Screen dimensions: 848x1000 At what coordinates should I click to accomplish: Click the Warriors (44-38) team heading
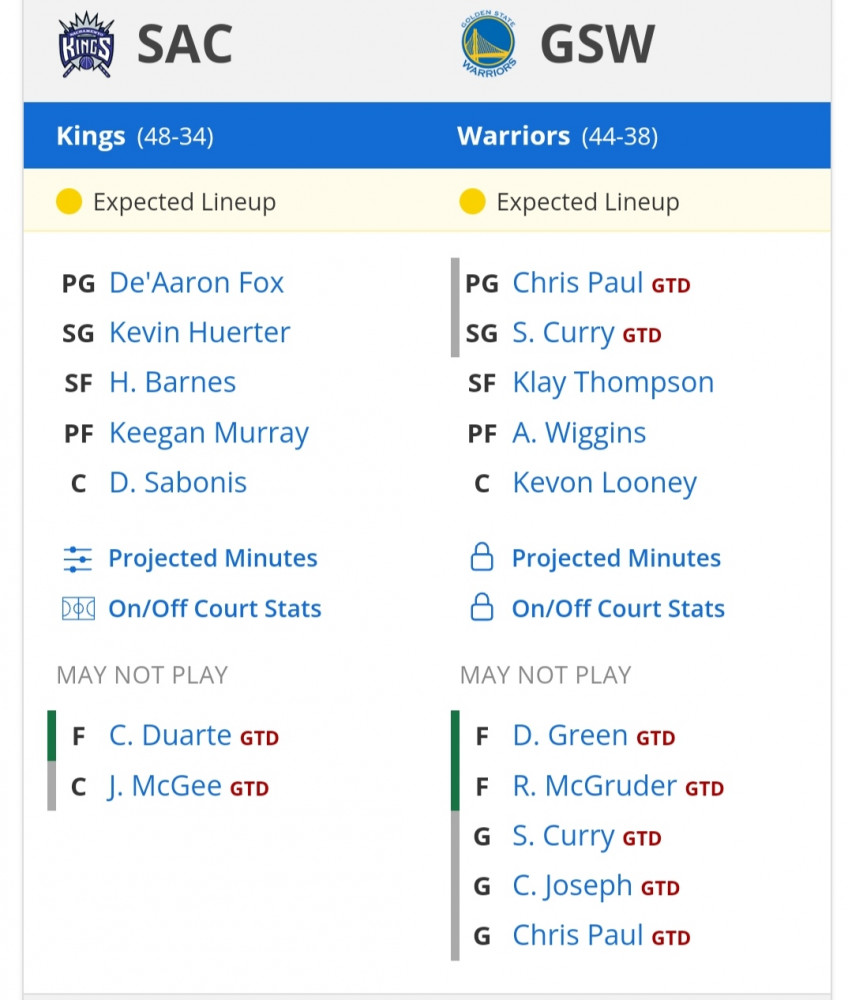[x=557, y=136]
